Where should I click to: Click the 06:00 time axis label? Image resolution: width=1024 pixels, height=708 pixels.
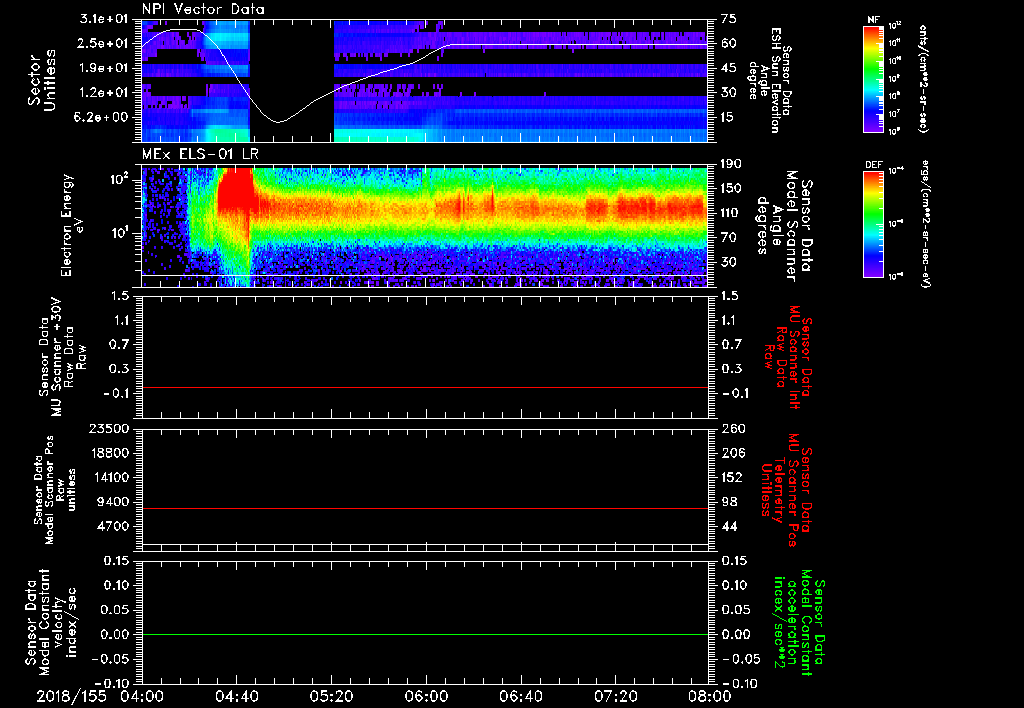pos(426,696)
